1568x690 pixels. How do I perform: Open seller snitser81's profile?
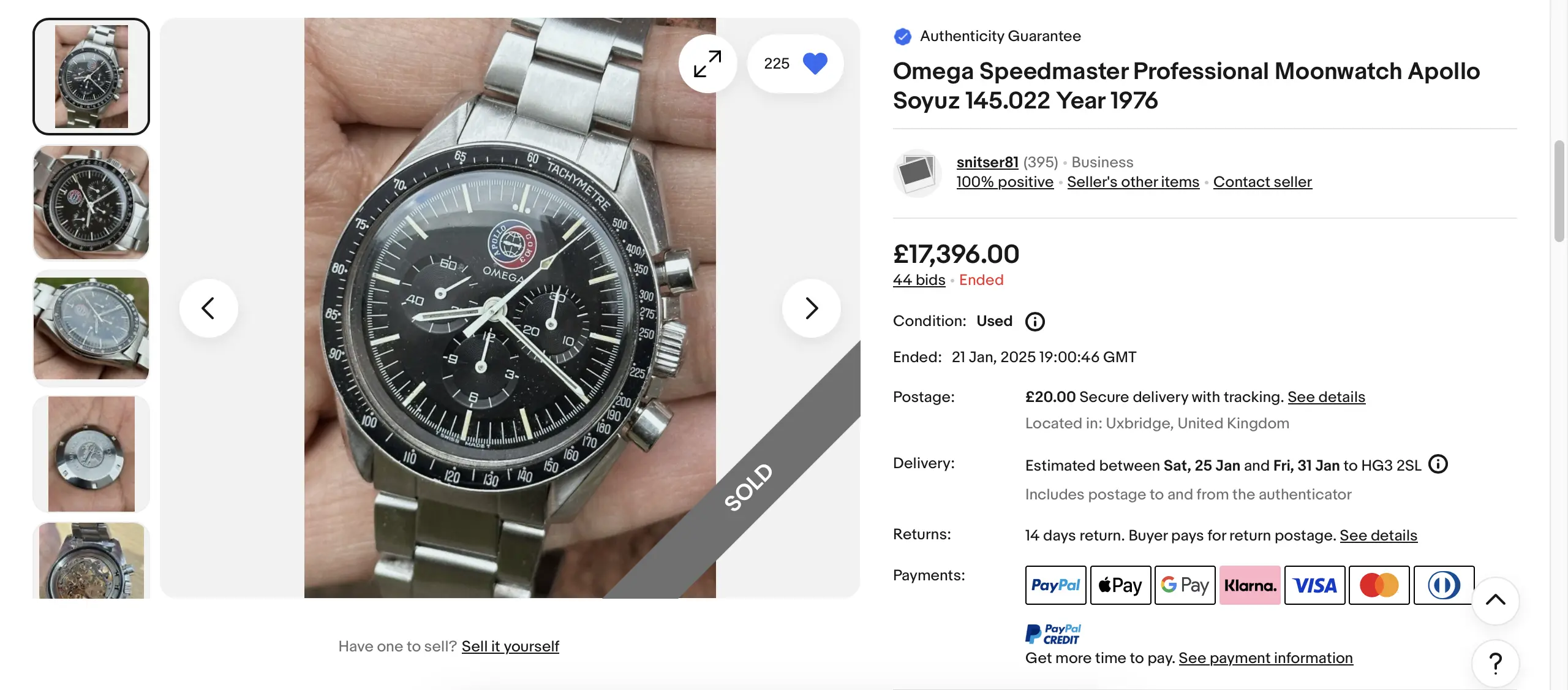[987, 162]
